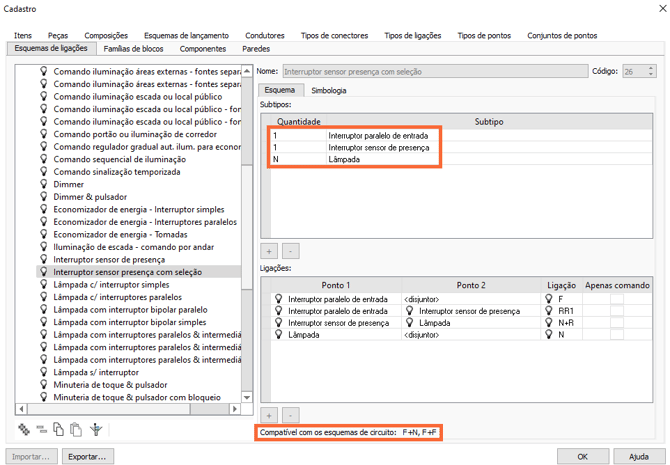Select Lâmpada c/ interruptor simples in list
This screenshot has height=465, width=670.
click(111, 284)
